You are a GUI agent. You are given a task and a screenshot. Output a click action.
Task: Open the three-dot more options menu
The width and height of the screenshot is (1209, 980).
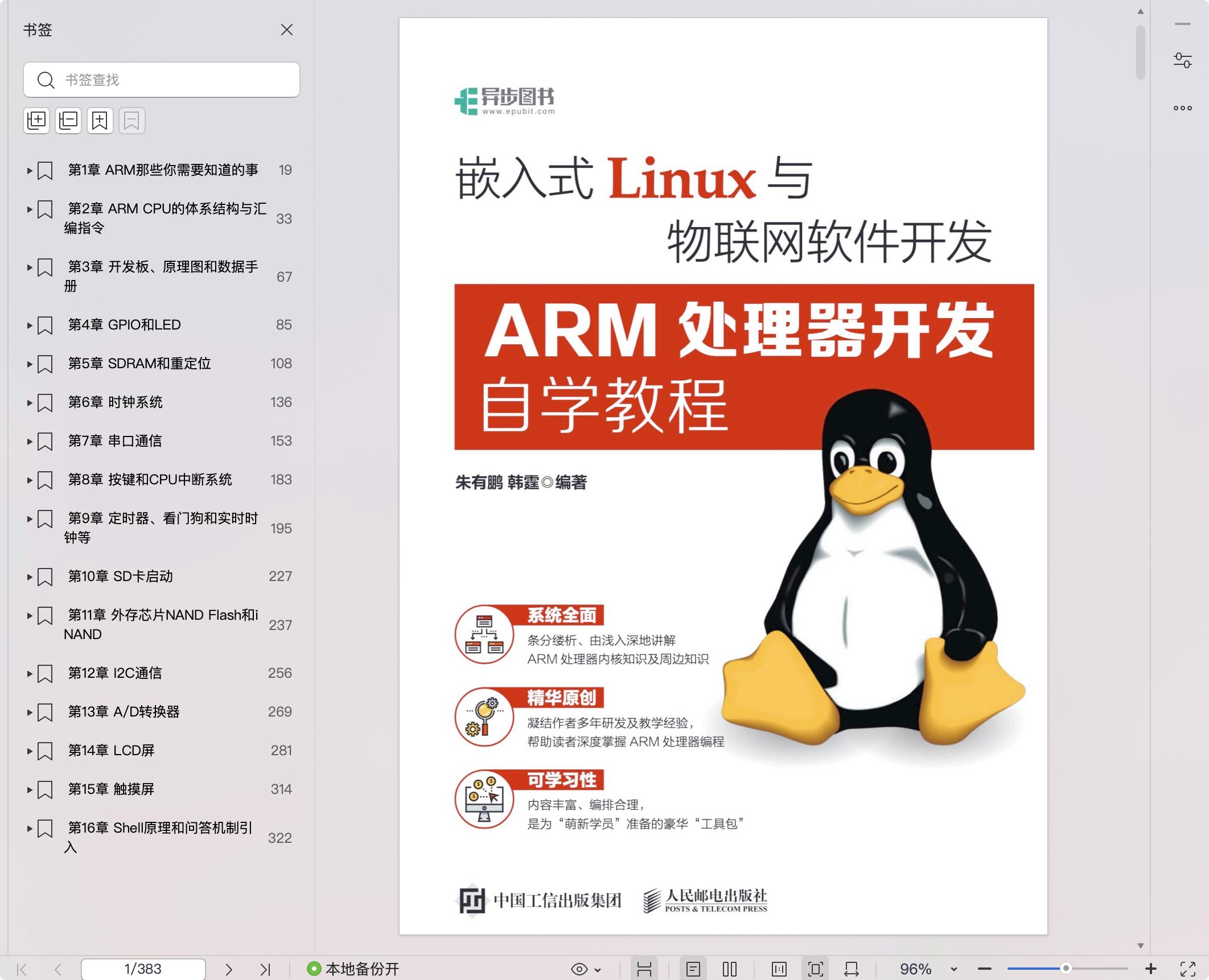pos(1183,108)
